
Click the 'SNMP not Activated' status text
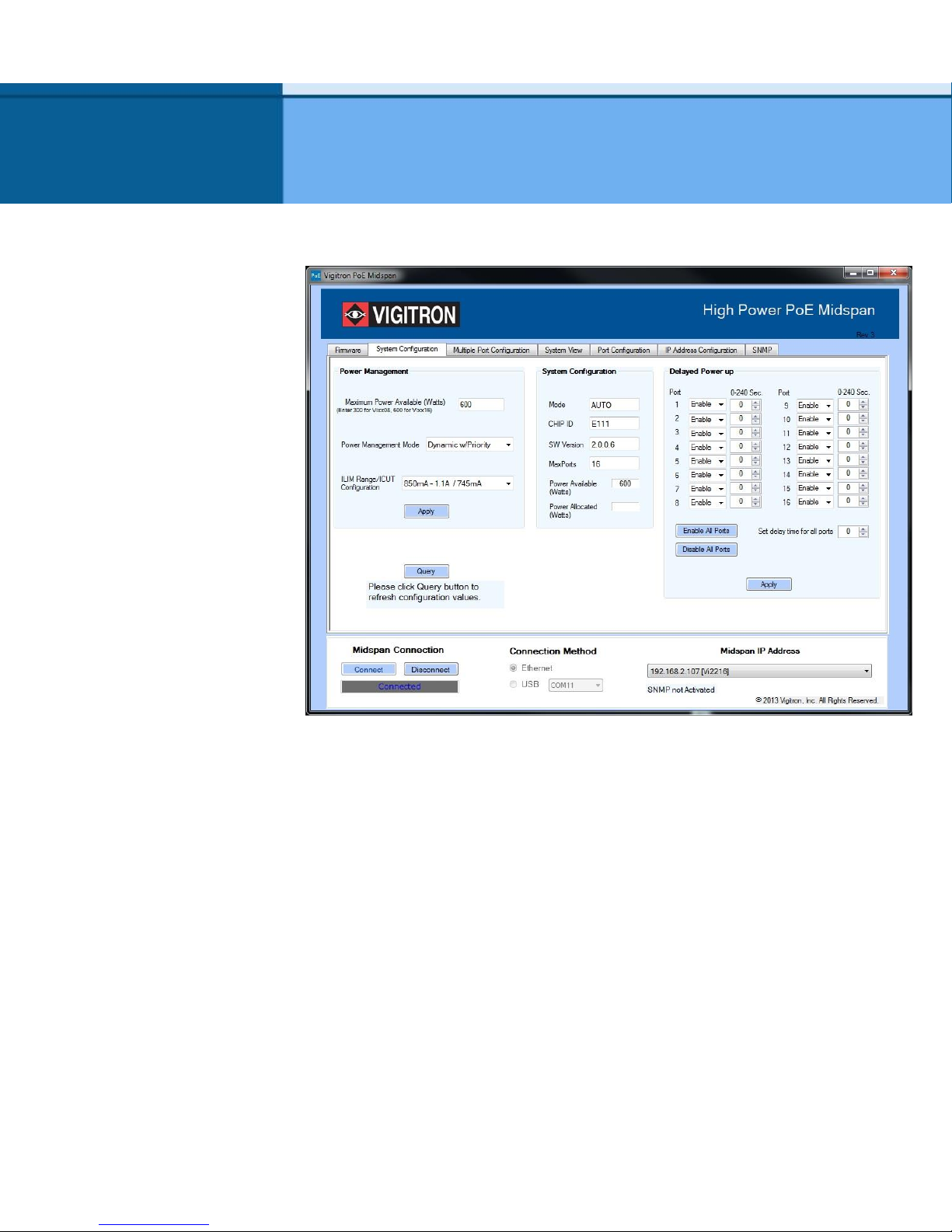[681, 690]
